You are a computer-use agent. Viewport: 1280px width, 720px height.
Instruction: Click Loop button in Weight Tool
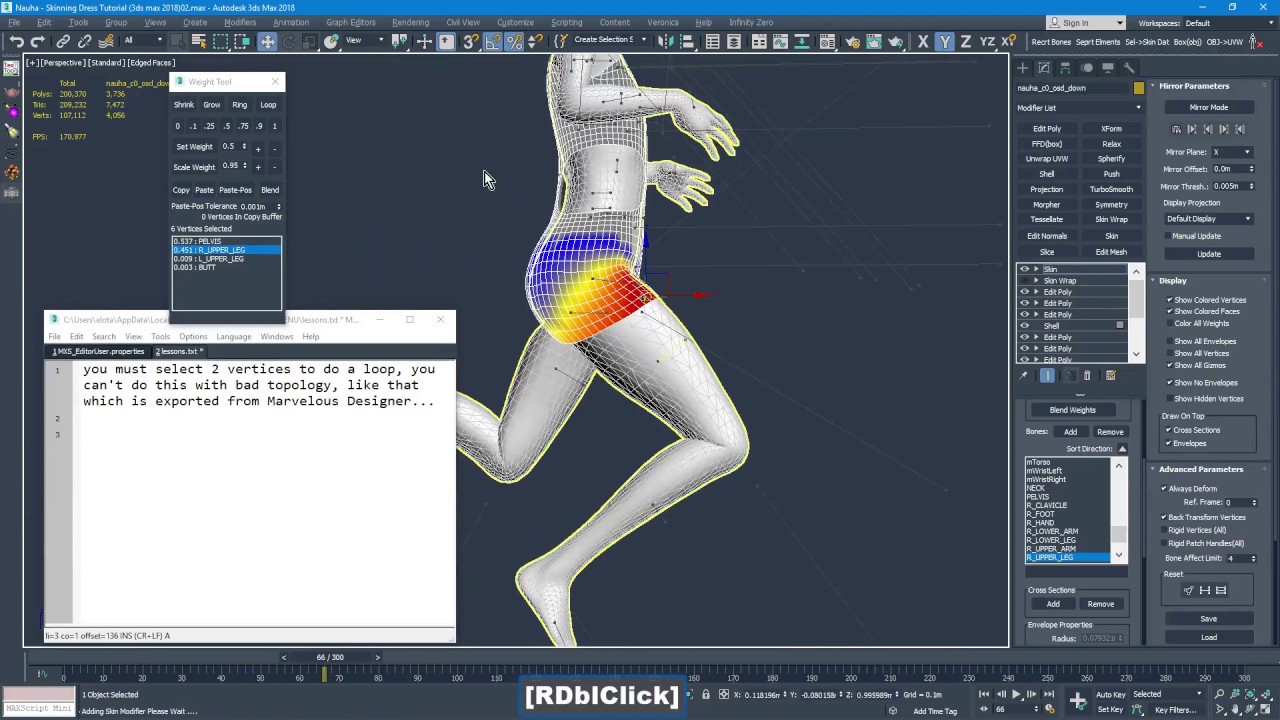(x=268, y=105)
